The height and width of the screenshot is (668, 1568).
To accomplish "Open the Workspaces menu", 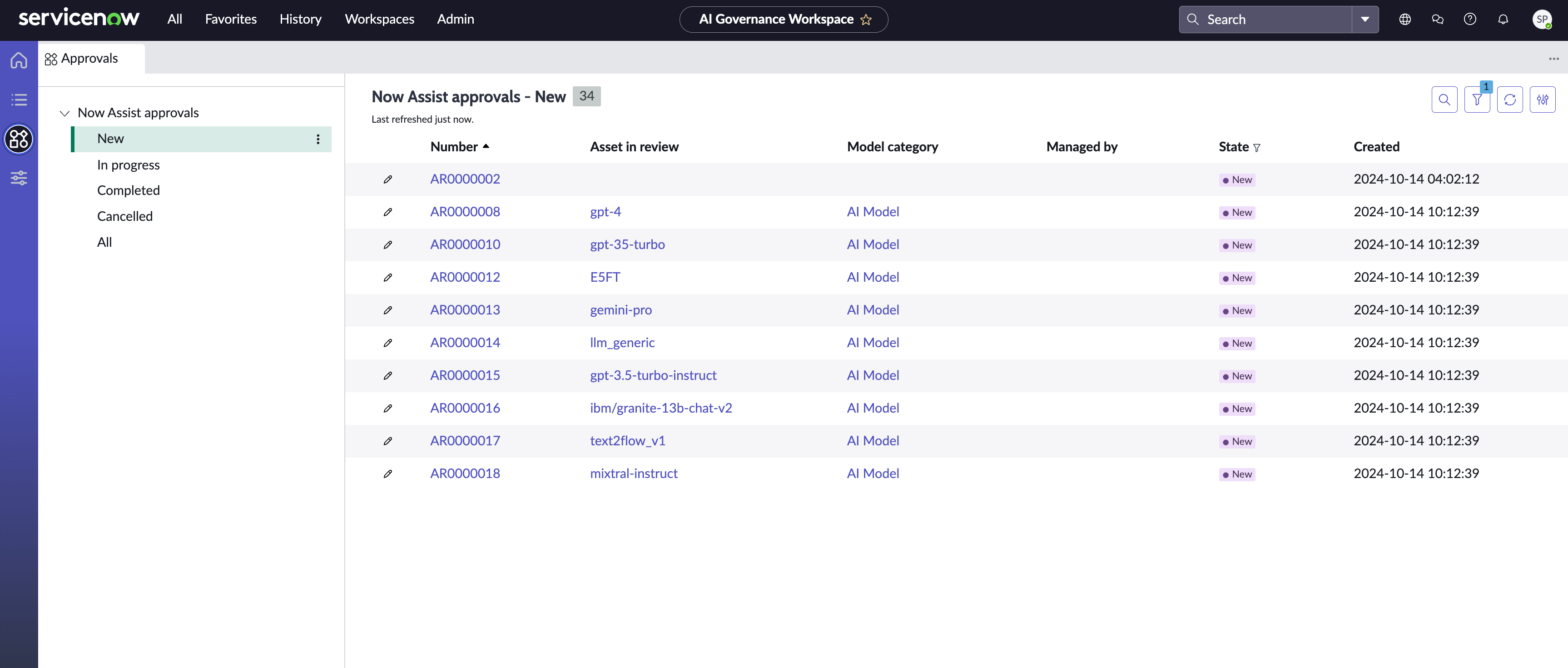I will 379,20.
